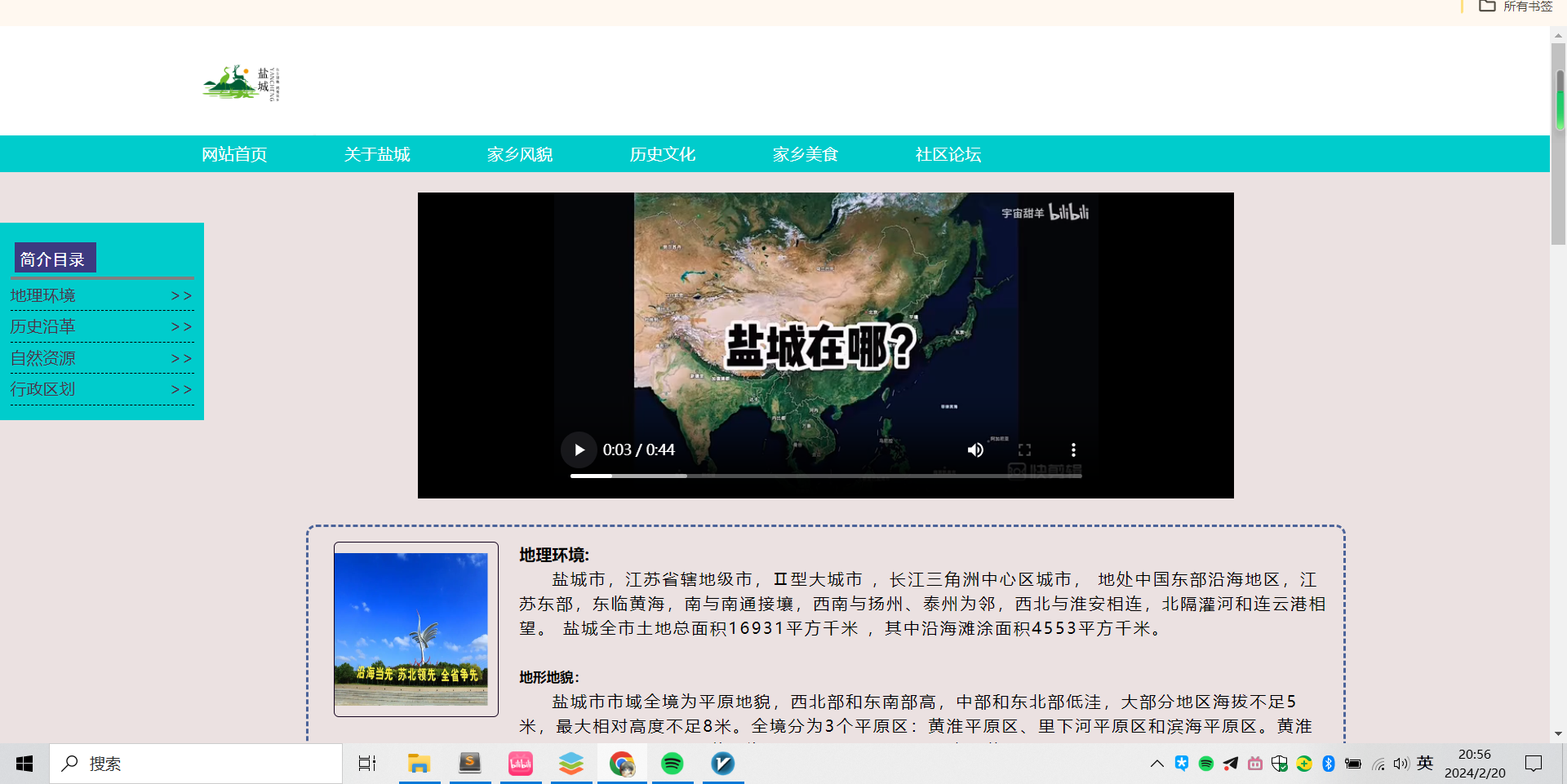Switch 英 input method indicator
Viewport: 1567px width, 784px height.
click(x=1425, y=763)
